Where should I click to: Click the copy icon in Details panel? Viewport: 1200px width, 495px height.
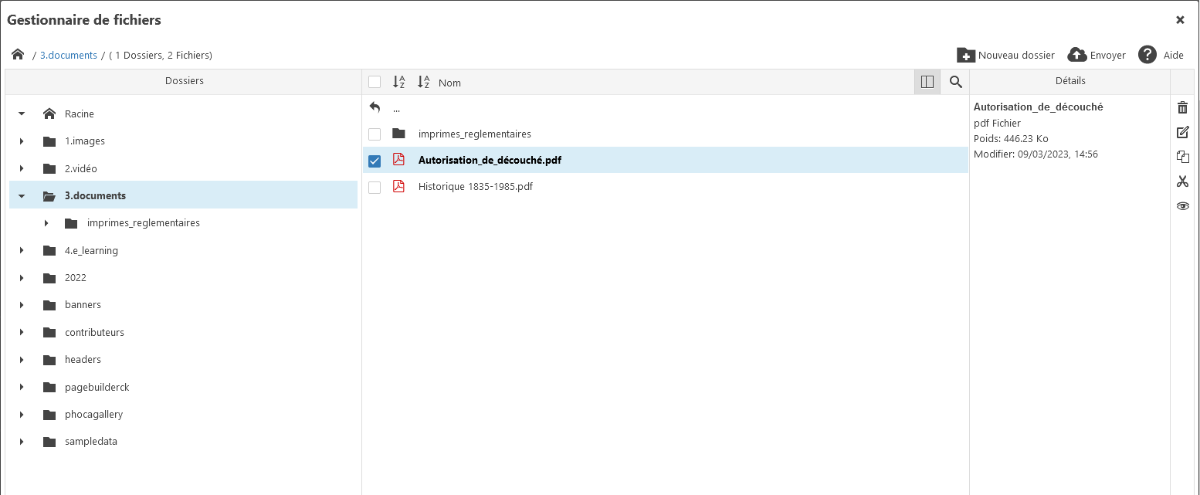tap(1183, 156)
